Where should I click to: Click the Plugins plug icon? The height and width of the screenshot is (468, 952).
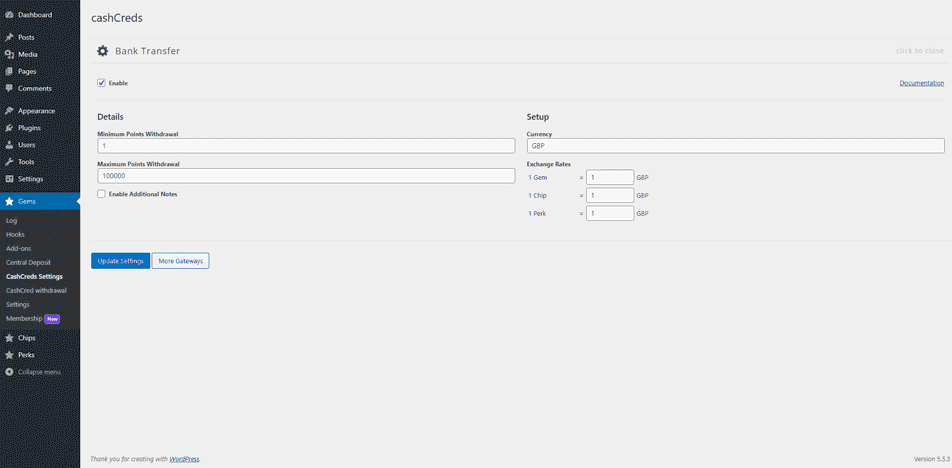pos(9,128)
